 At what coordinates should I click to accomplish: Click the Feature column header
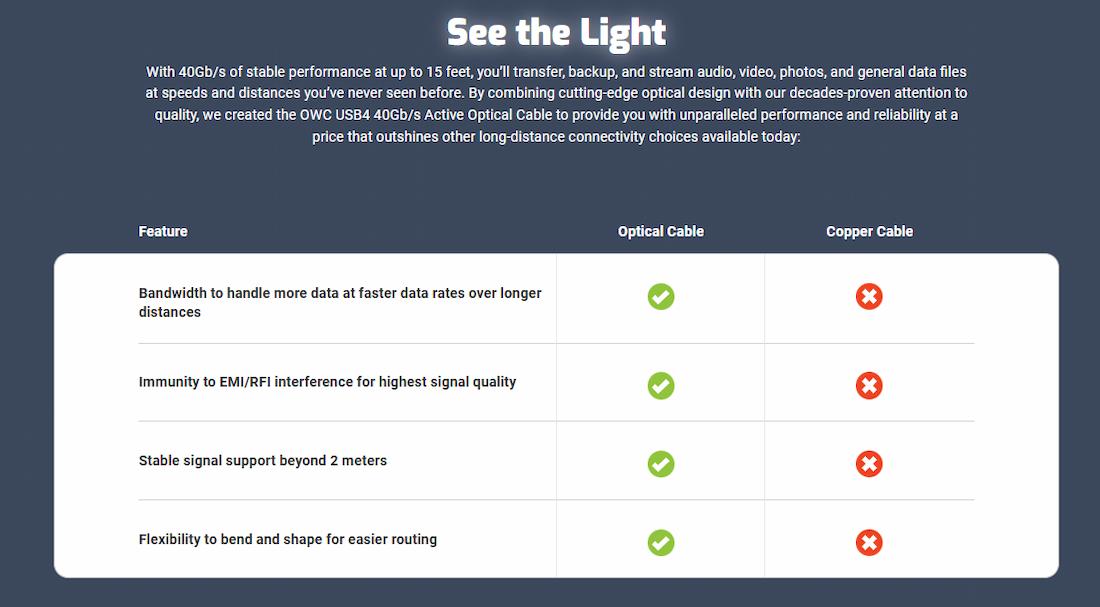(x=163, y=231)
